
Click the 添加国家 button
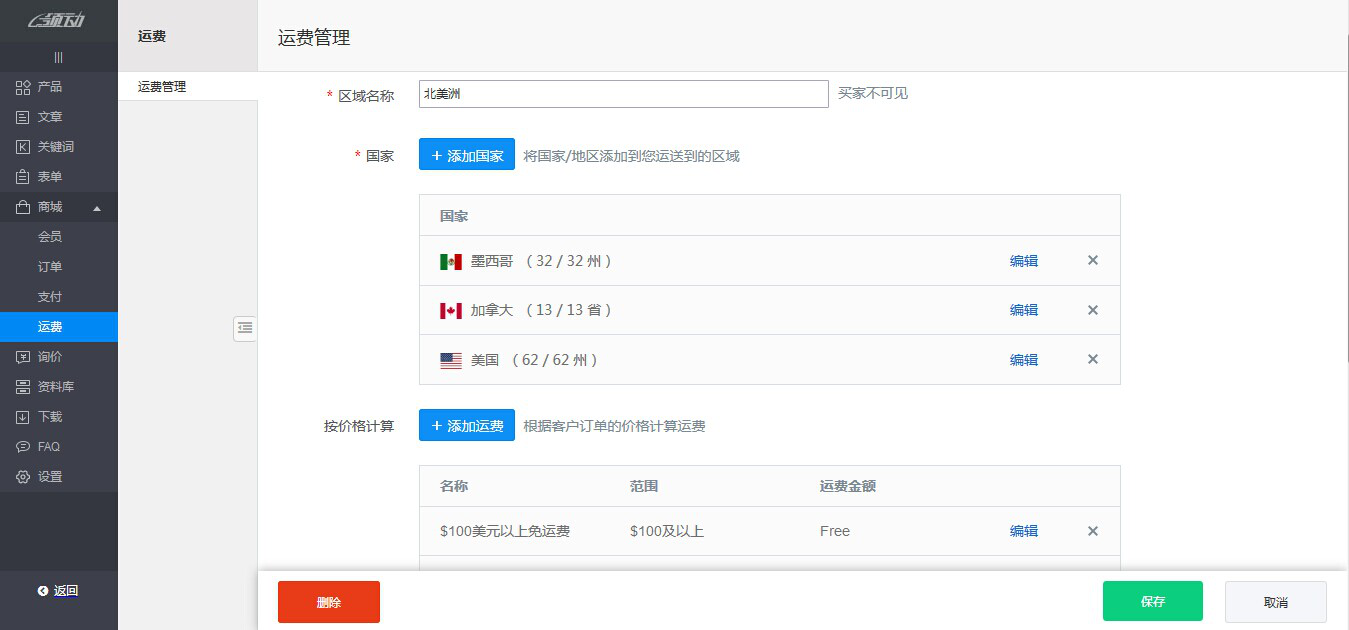466,155
